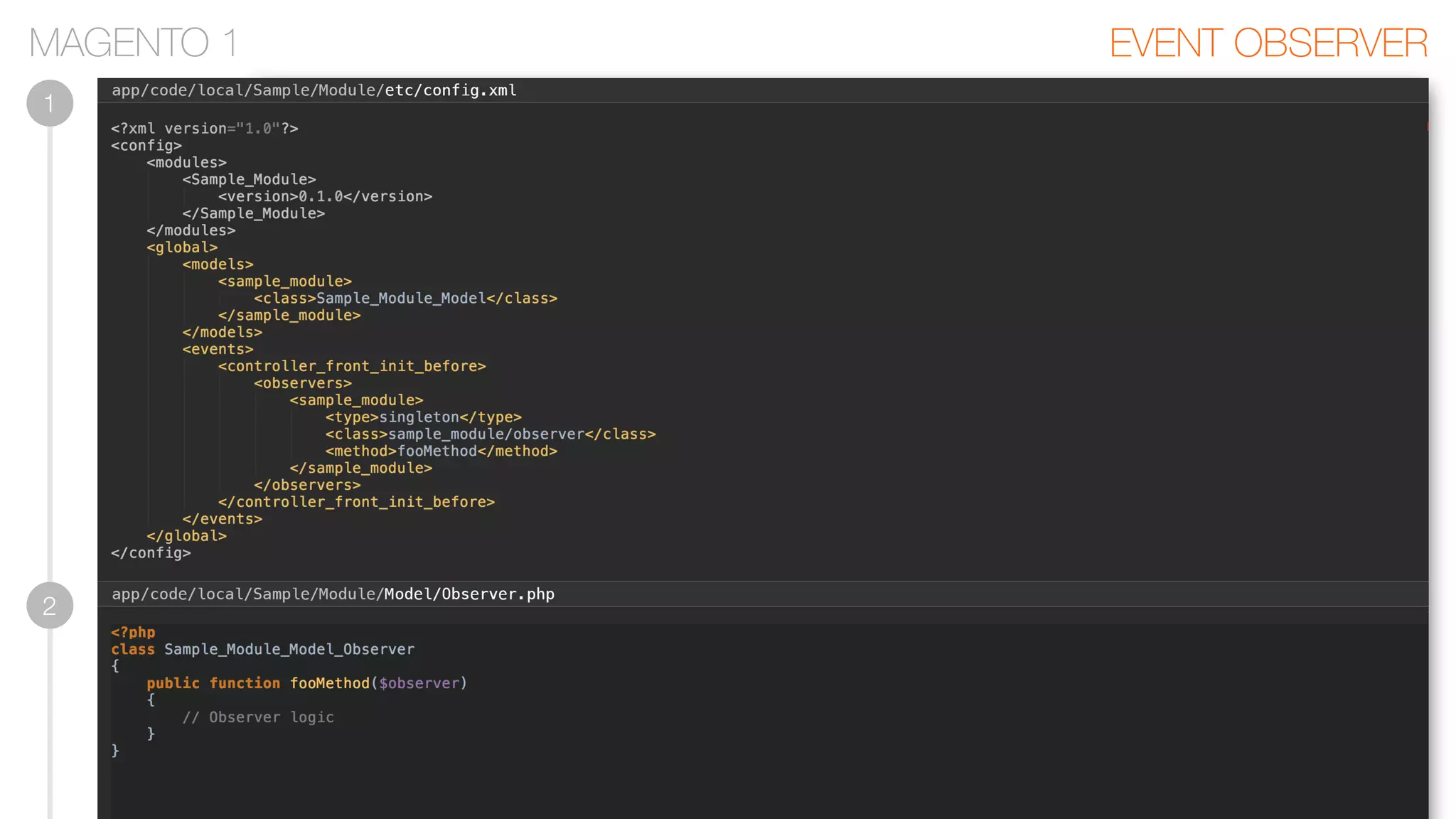This screenshot has width=1456, height=819.
Task: Click the opening <observers> tag
Action: tap(303, 384)
